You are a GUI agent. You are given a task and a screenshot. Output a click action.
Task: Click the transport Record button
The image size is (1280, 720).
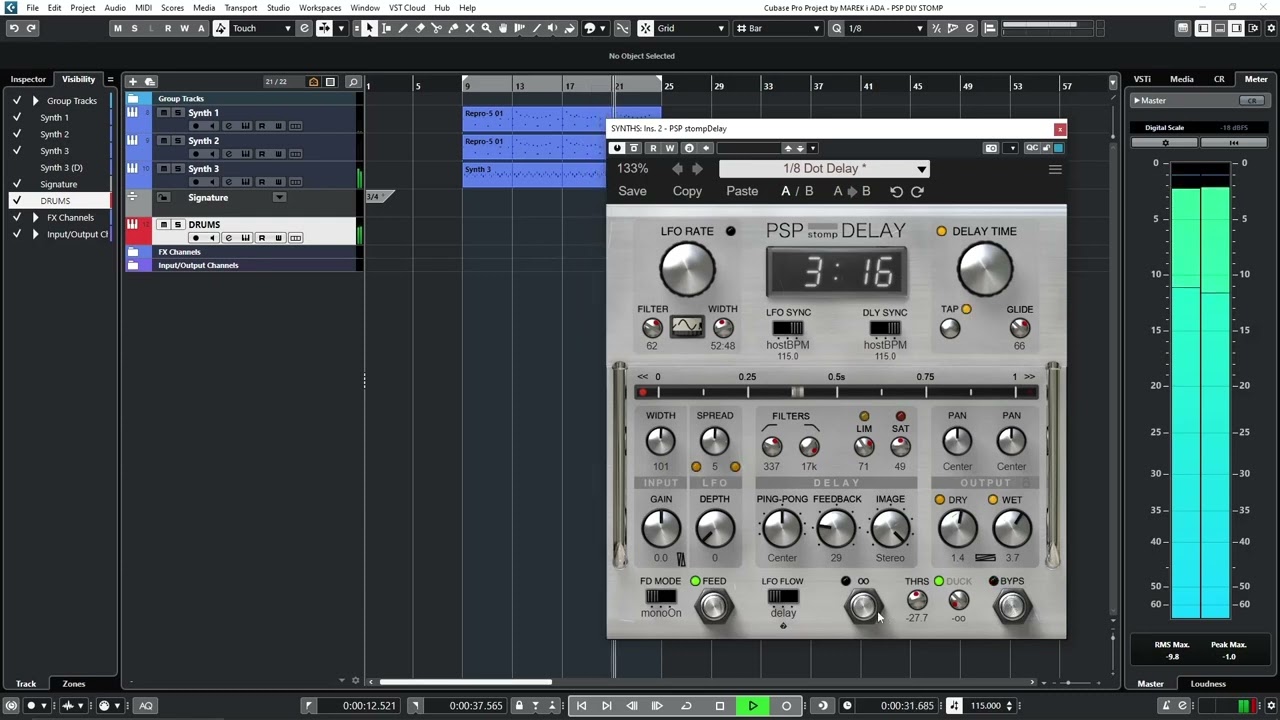coord(786,706)
